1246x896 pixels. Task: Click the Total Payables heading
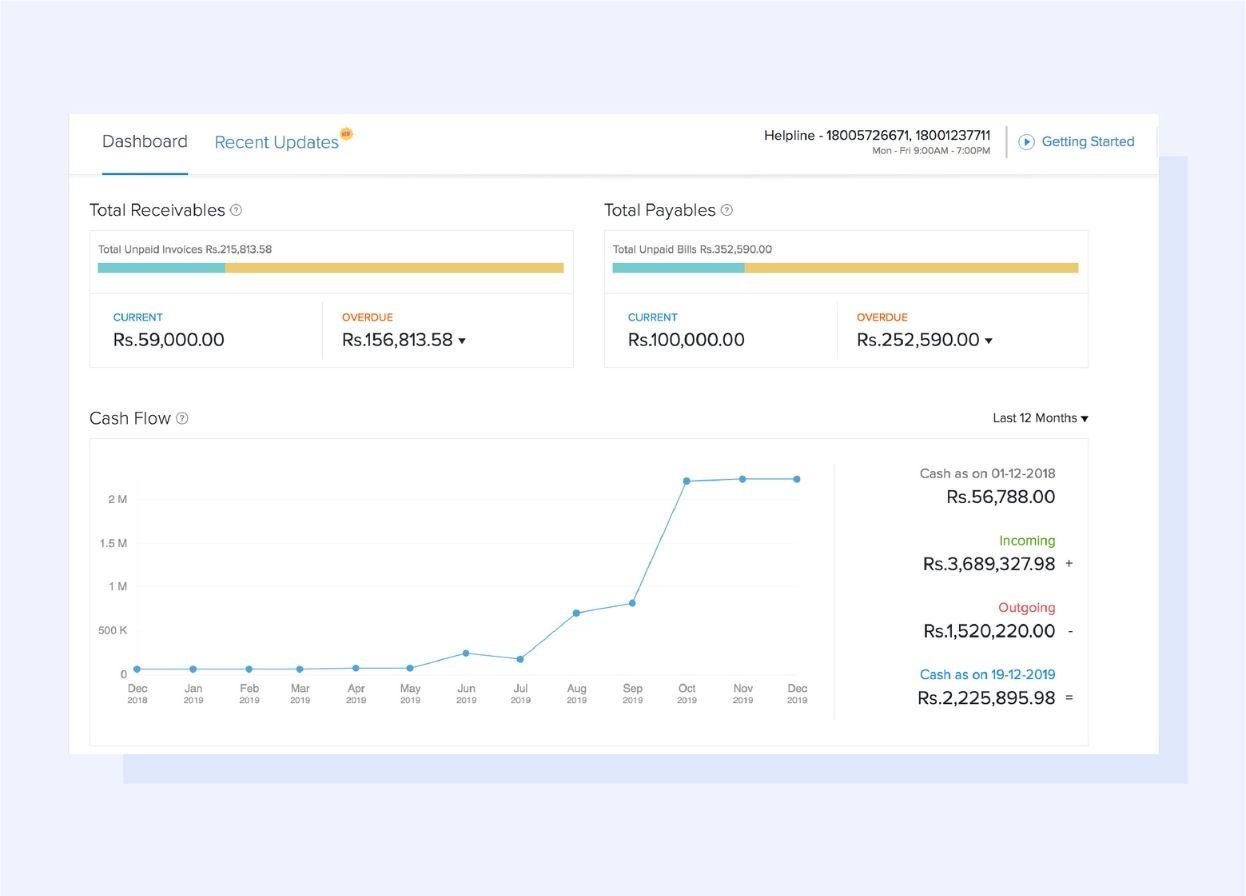pyautogui.click(x=660, y=210)
